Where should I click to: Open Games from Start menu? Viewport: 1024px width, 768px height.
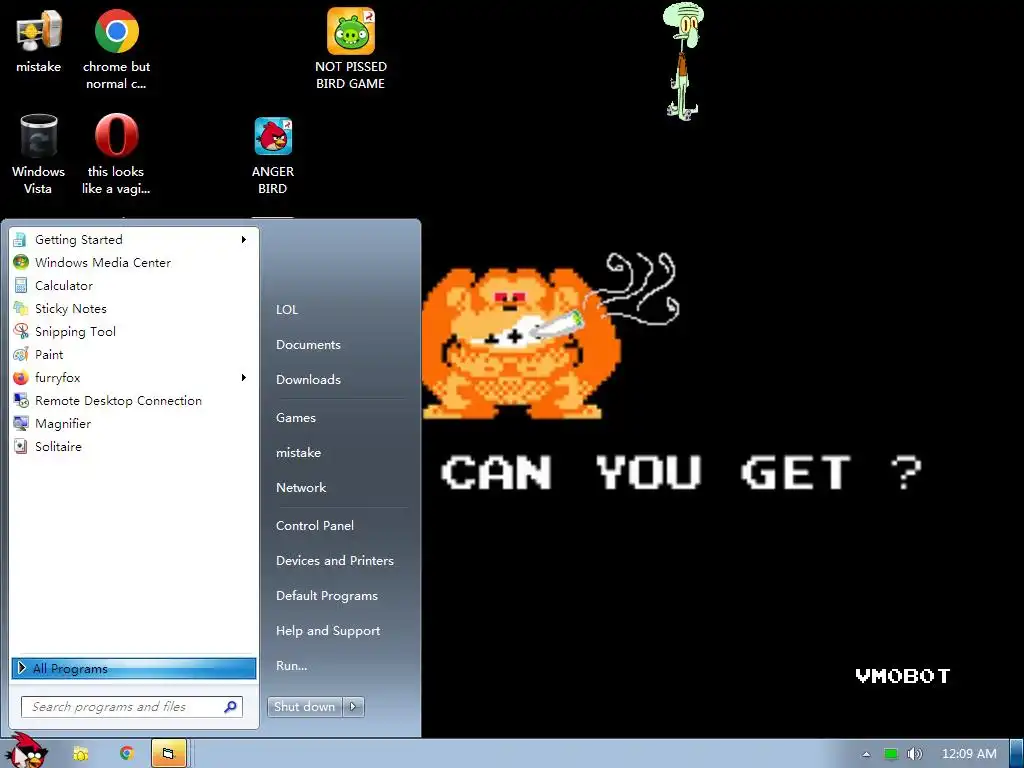pos(296,417)
